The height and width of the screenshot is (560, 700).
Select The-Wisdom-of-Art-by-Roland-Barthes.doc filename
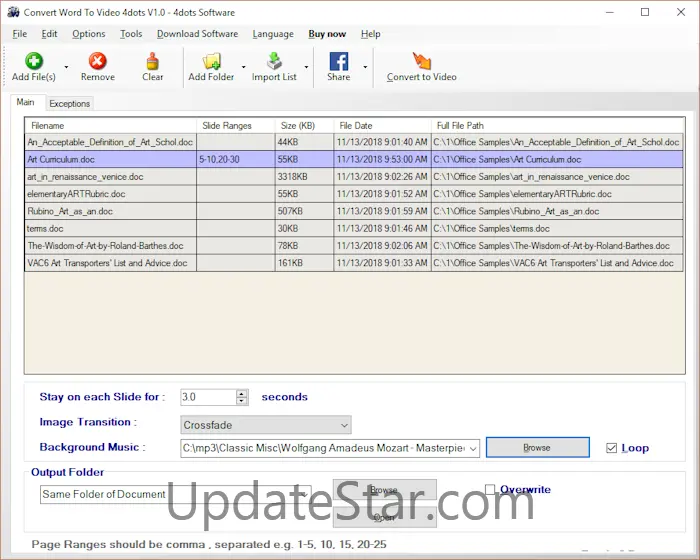pos(105,246)
